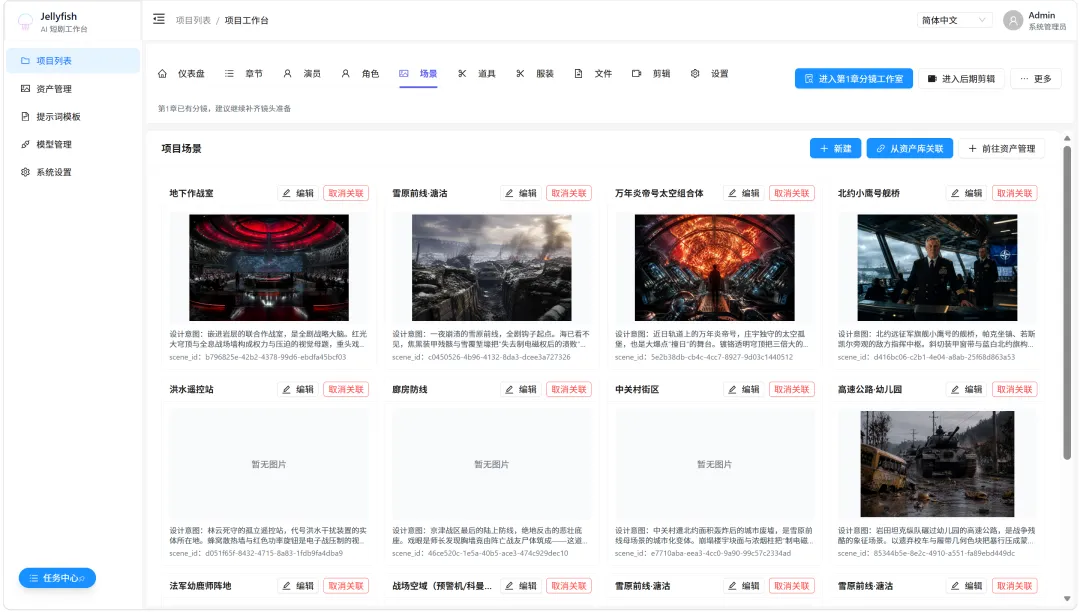Unlink the 地下作战室 scene via 取消关联
This screenshot has height=612, width=1080.
(x=346, y=193)
